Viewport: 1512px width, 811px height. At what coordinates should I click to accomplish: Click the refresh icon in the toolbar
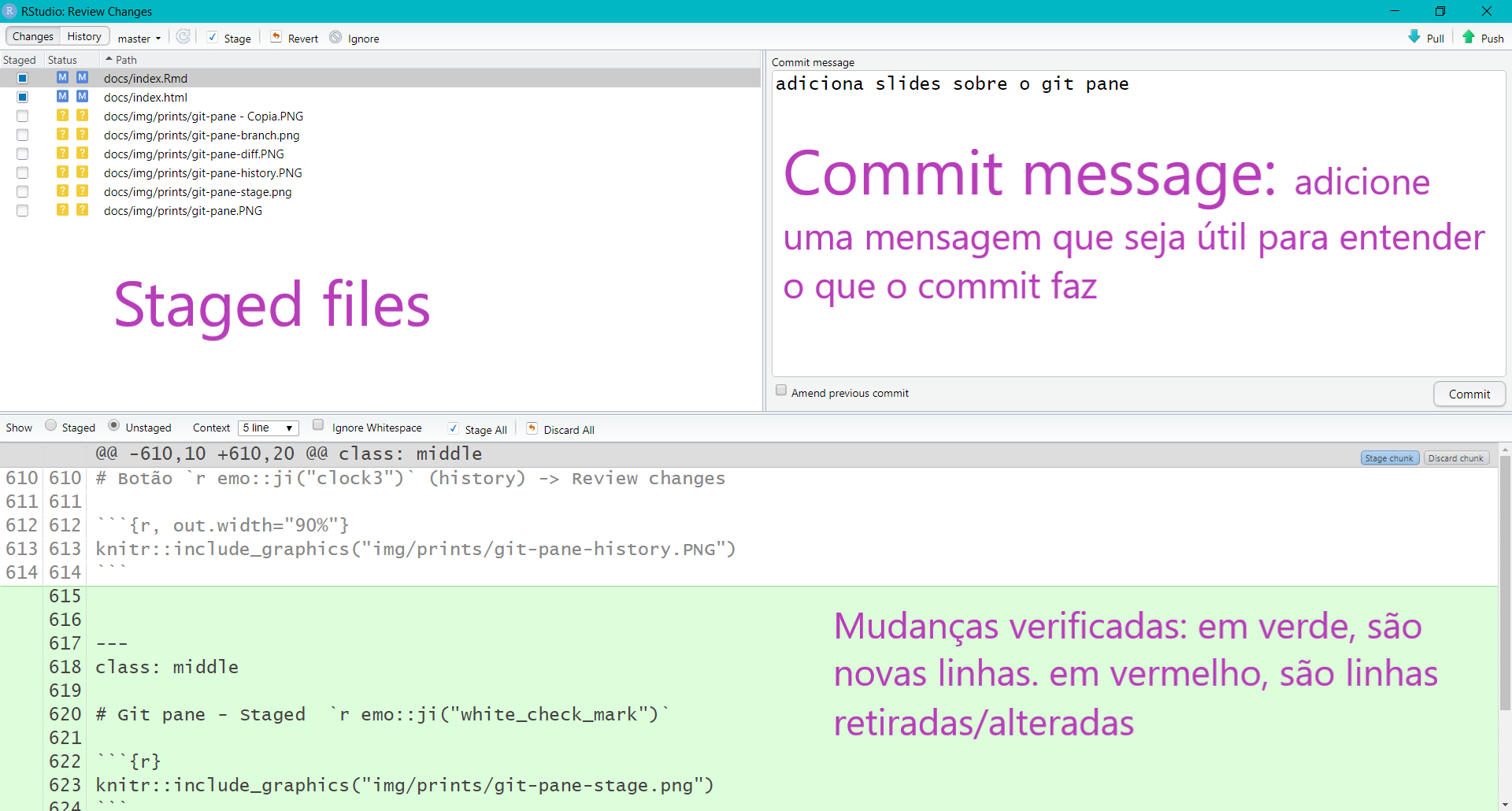coord(183,37)
